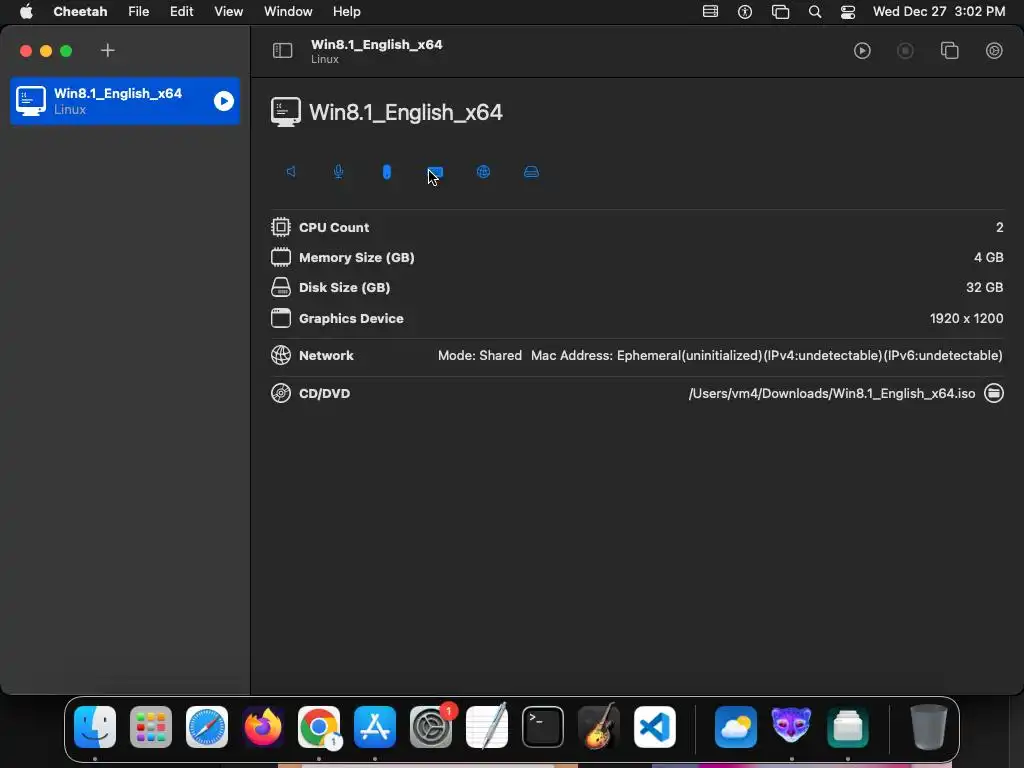Open Firefox from the Dock
The width and height of the screenshot is (1024, 768).
263,727
